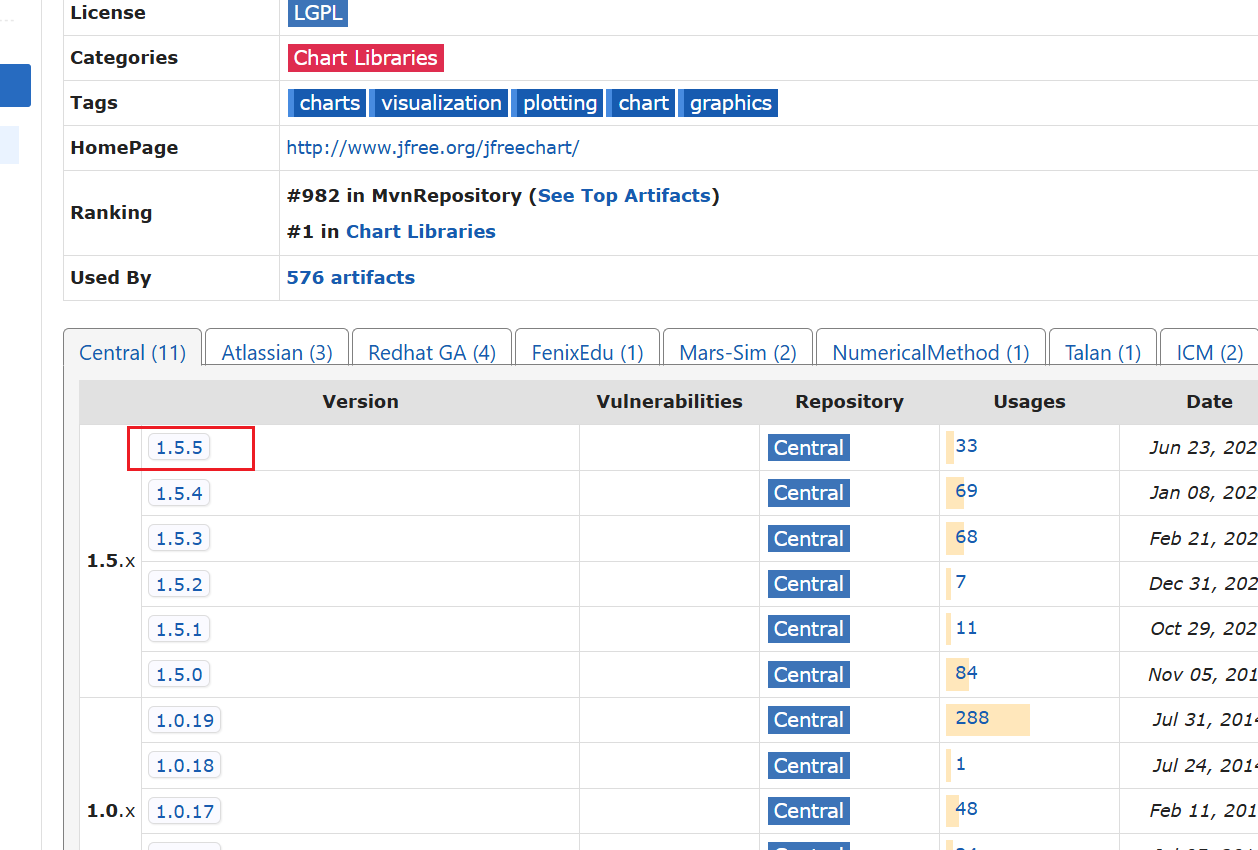
Task: Open the 1 usages link
Action: click(x=961, y=764)
